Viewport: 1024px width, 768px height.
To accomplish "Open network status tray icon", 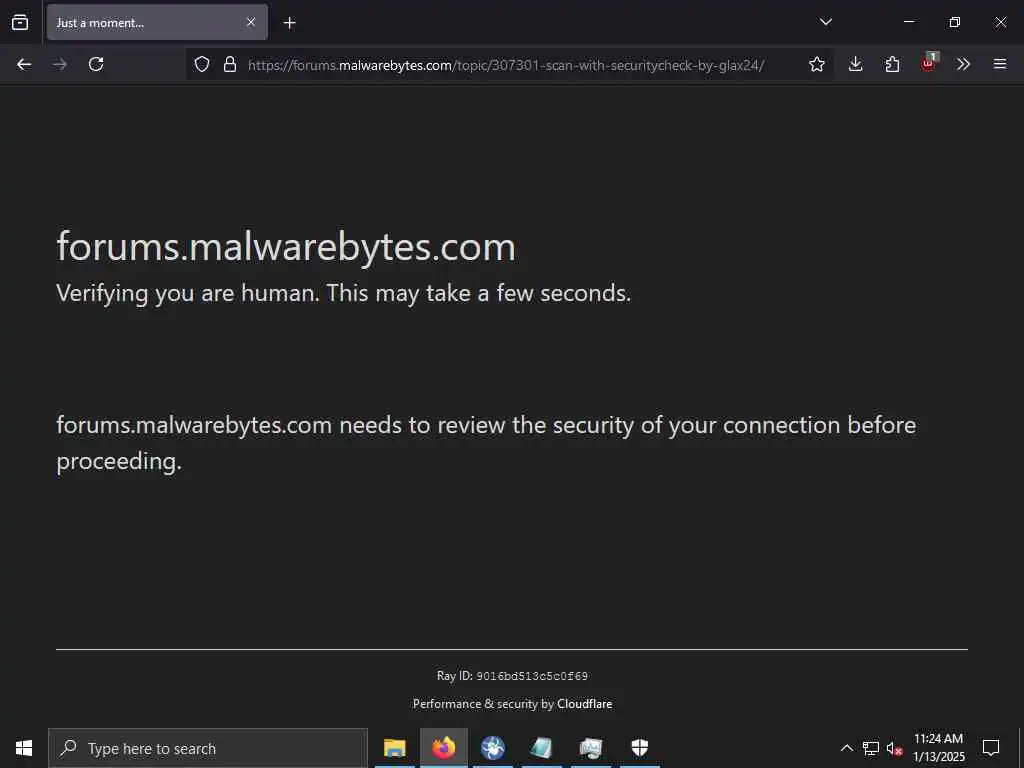I will point(871,748).
